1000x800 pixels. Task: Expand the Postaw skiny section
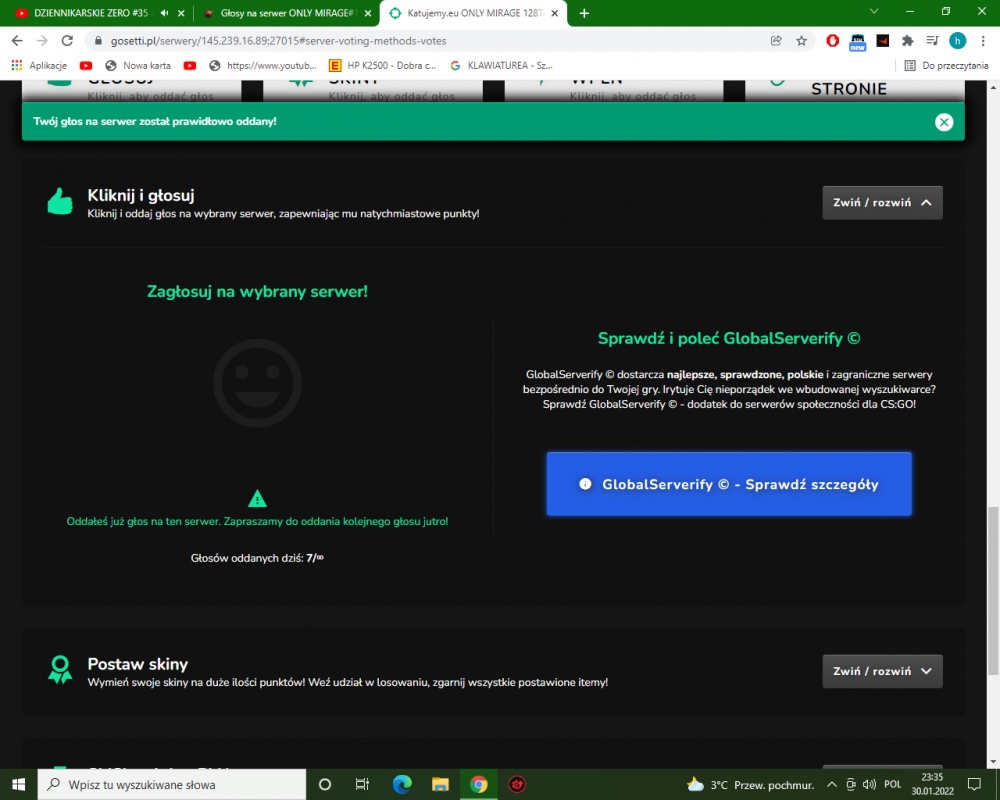click(x=882, y=671)
